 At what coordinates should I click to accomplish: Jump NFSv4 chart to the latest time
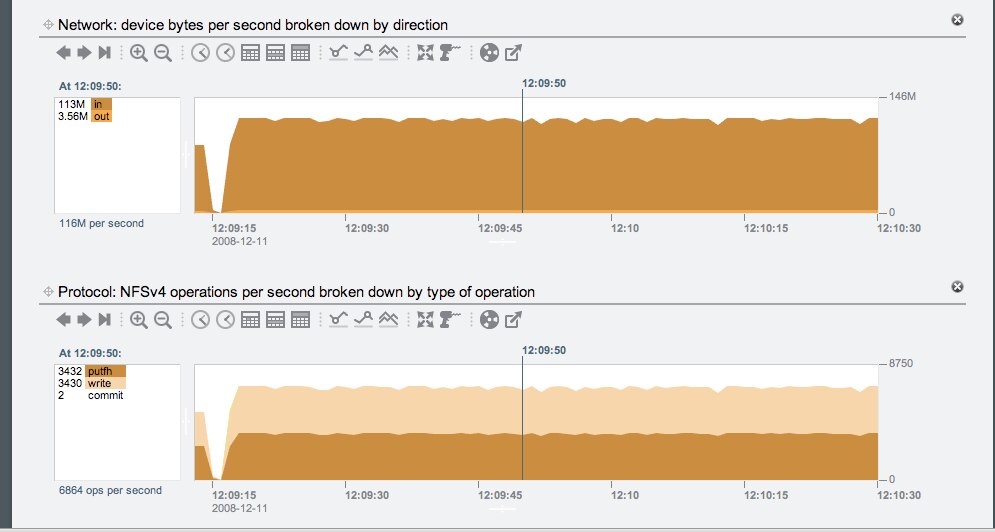tap(104, 320)
